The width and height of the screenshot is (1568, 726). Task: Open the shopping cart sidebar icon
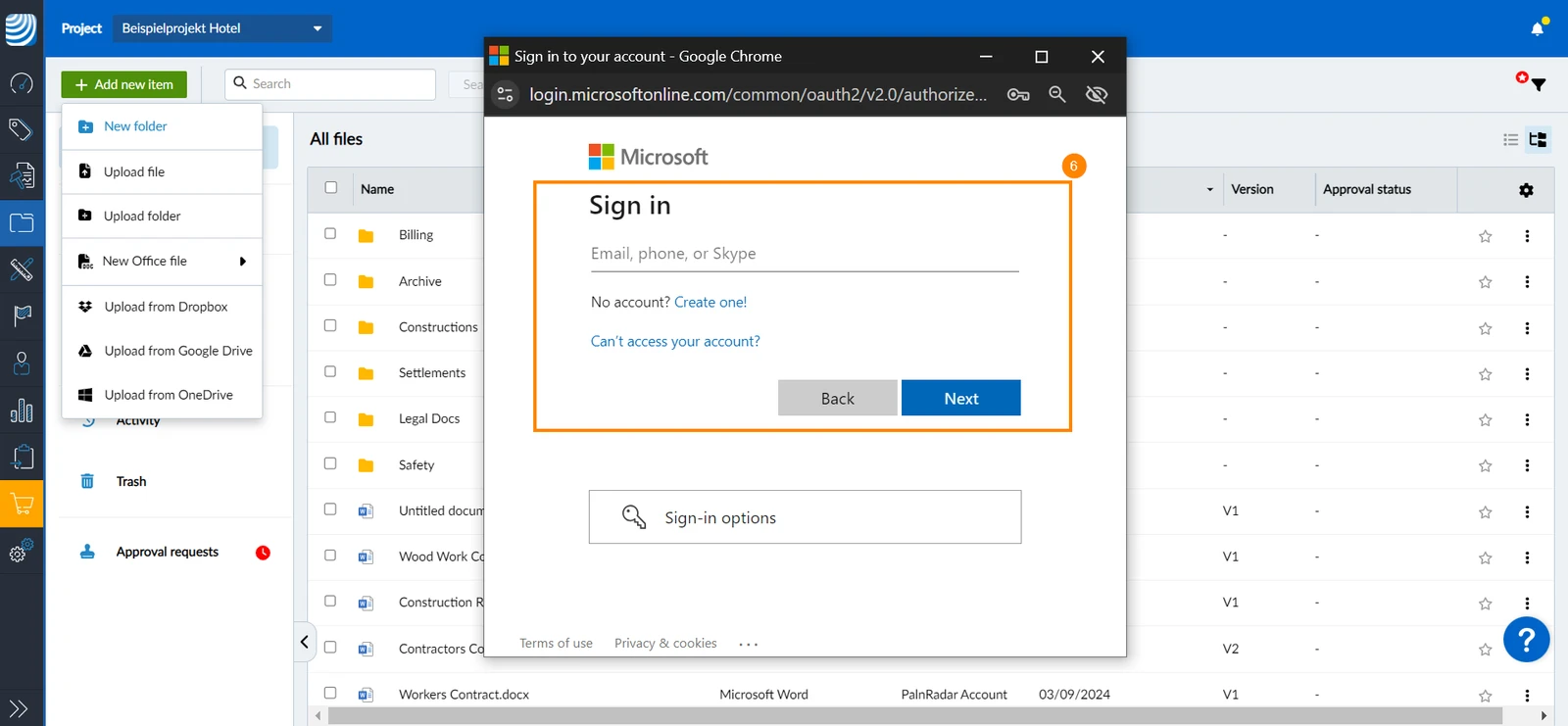[x=22, y=505]
